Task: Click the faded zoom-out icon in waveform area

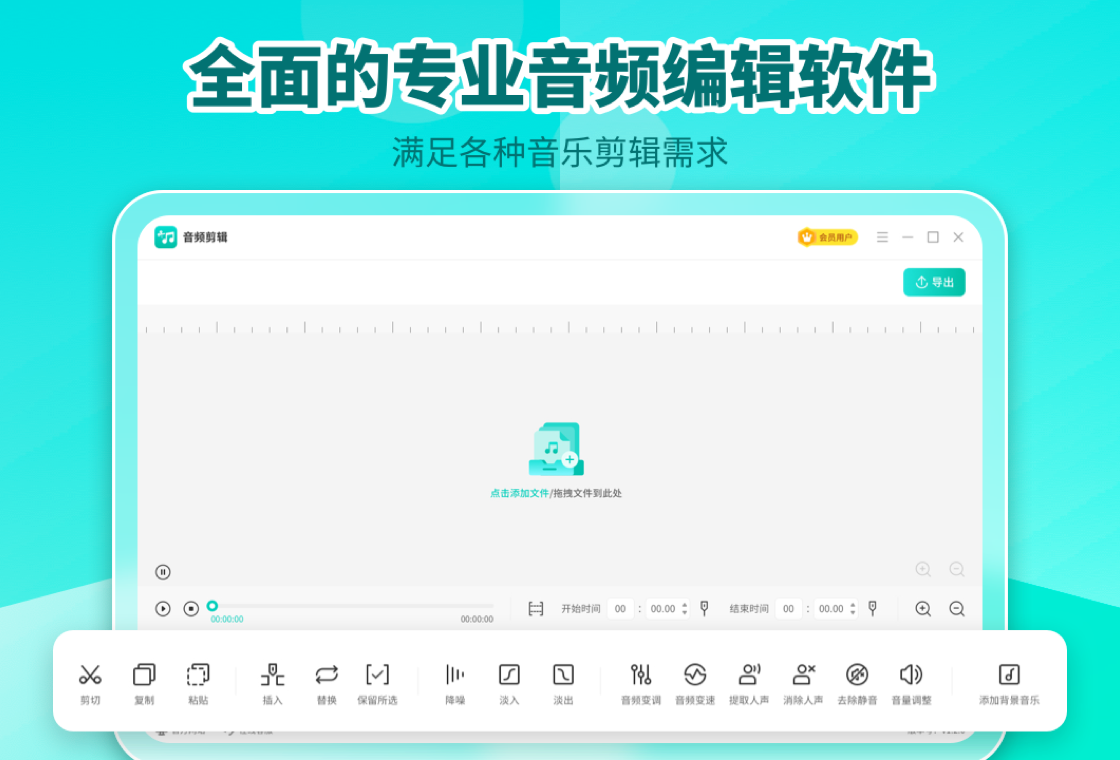Action: tap(957, 569)
